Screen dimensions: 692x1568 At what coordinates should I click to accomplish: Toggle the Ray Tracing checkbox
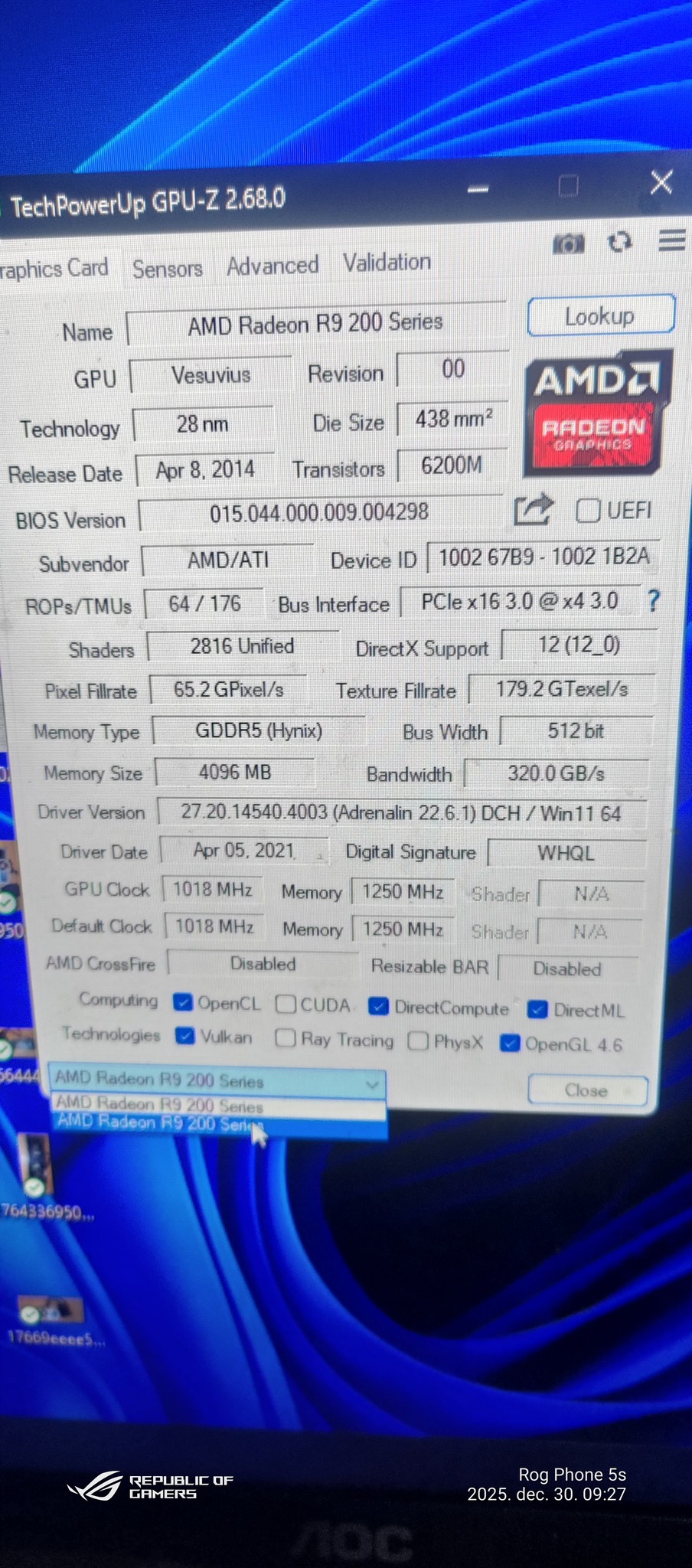[x=285, y=1037]
